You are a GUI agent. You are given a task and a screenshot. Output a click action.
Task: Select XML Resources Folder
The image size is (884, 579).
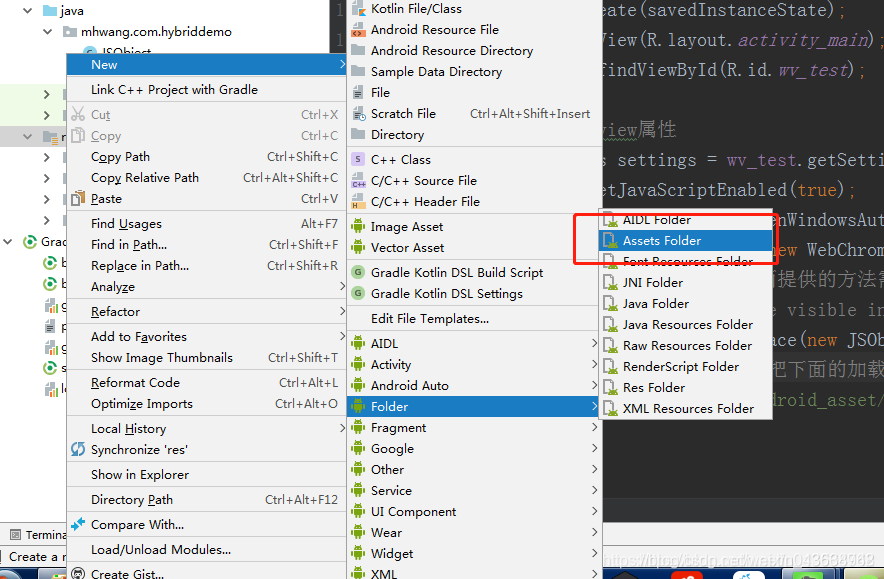coord(686,409)
